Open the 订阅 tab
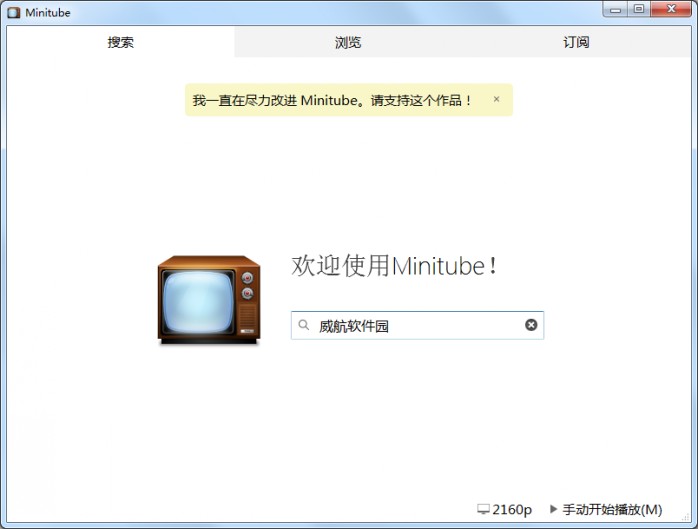The image size is (698, 529). [576, 42]
